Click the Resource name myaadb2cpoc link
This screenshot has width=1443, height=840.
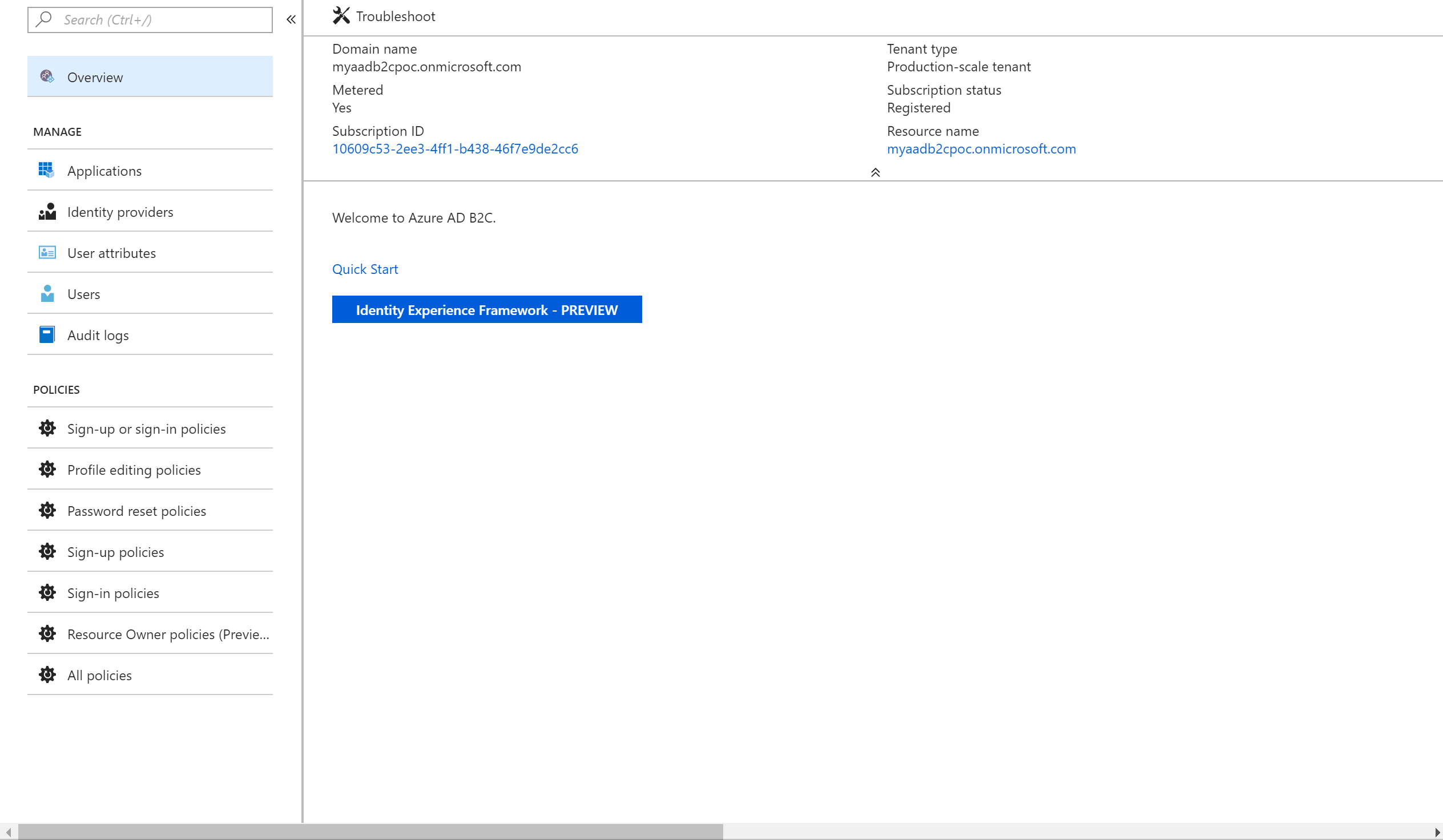(981, 149)
